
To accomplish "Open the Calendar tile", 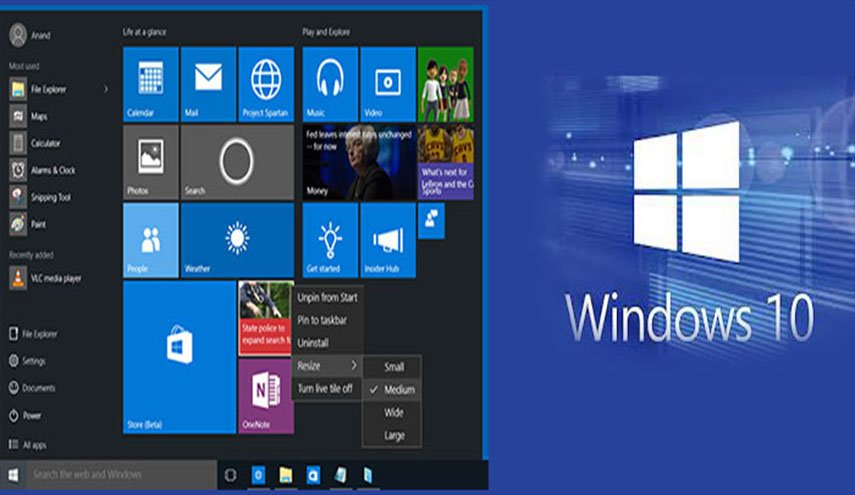I will (151, 84).
